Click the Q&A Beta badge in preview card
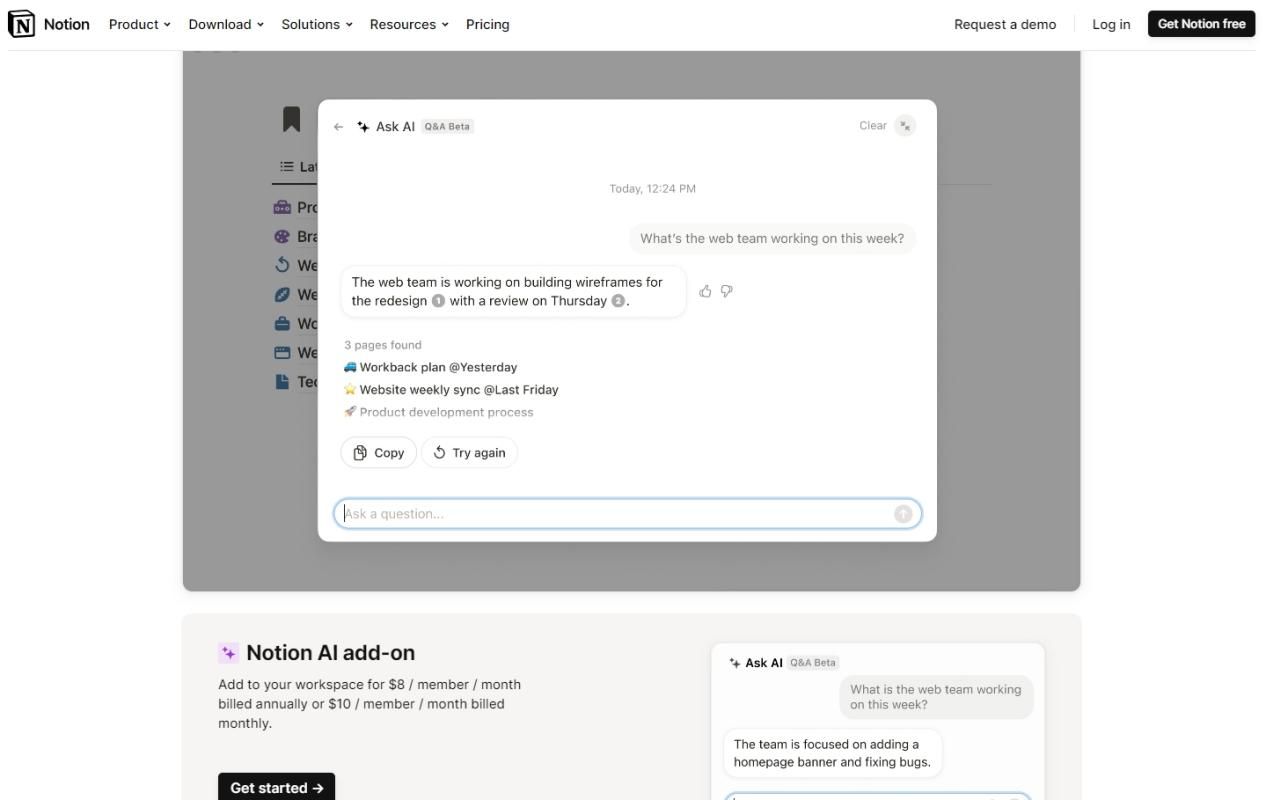 tap(813, 663)
